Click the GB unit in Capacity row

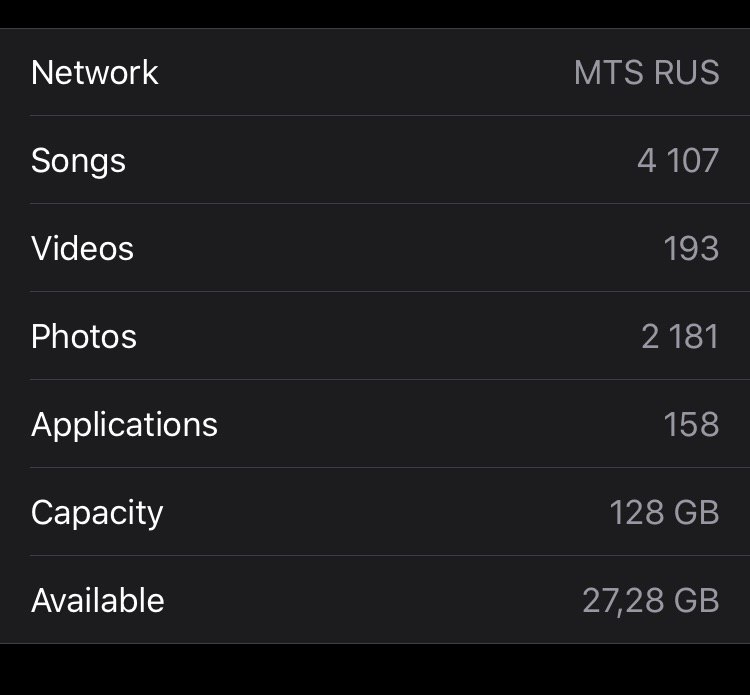pos(696,512)
